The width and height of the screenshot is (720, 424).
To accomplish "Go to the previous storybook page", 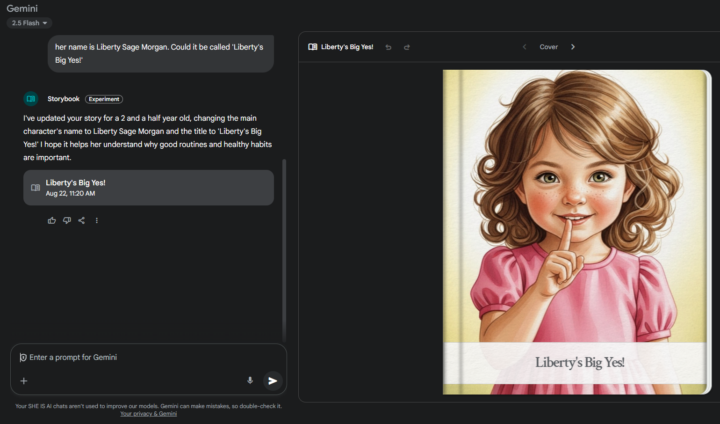I will [x=524, y=47].
